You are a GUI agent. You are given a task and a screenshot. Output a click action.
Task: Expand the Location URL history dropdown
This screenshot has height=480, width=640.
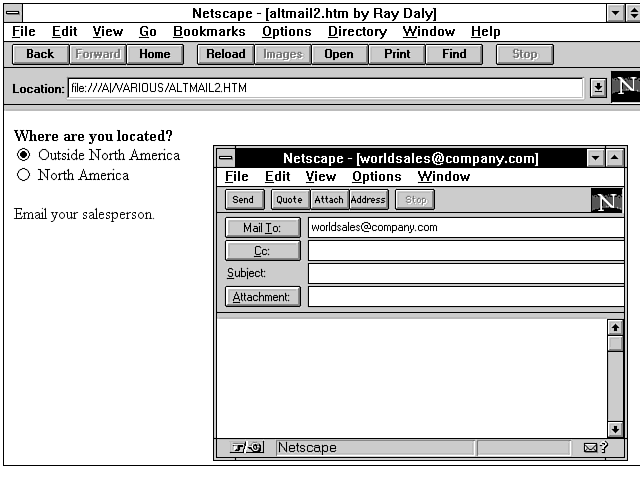[598, 88]
